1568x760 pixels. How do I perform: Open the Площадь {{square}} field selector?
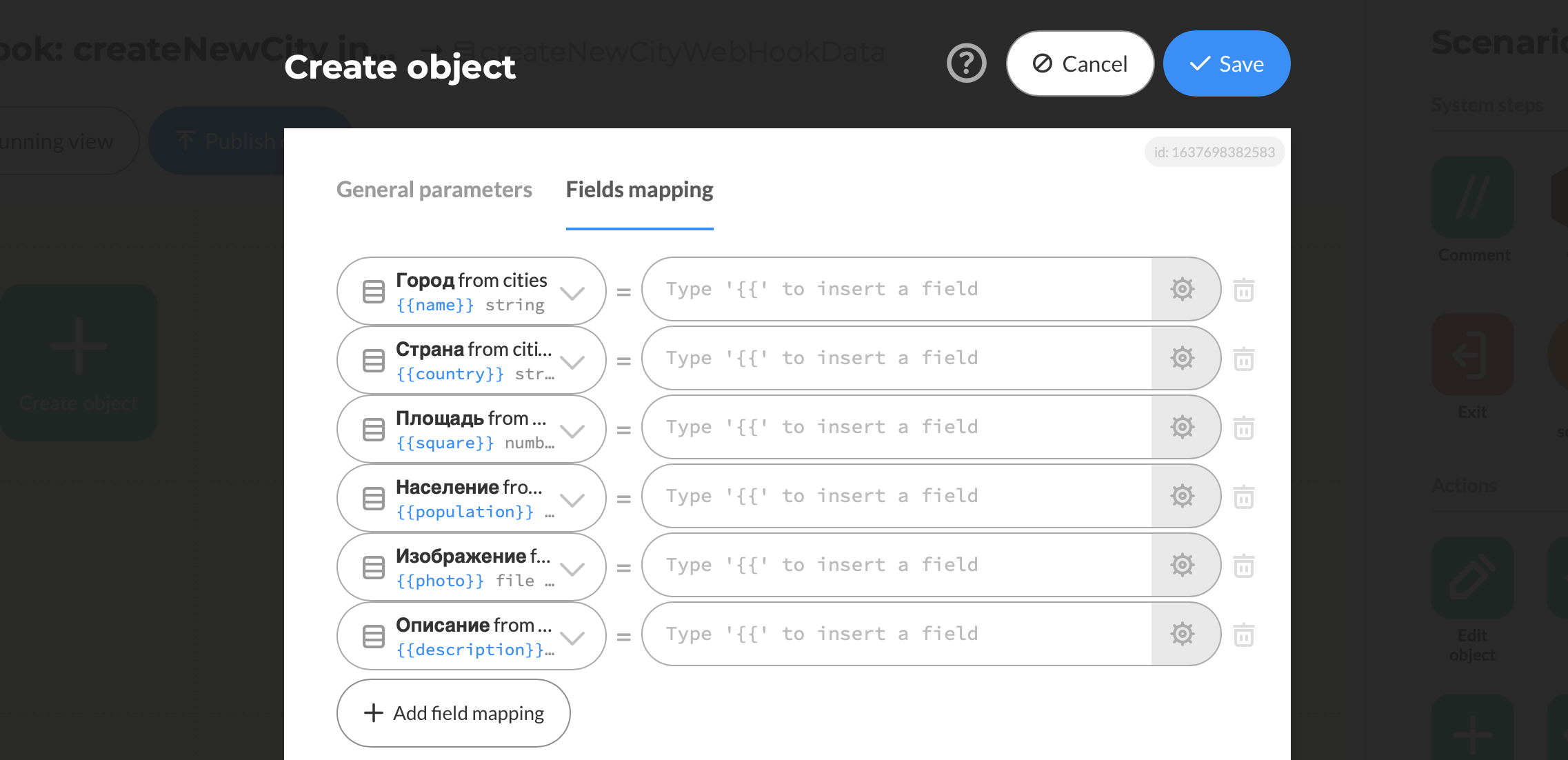pyautogui.click(x=471, y=429)
